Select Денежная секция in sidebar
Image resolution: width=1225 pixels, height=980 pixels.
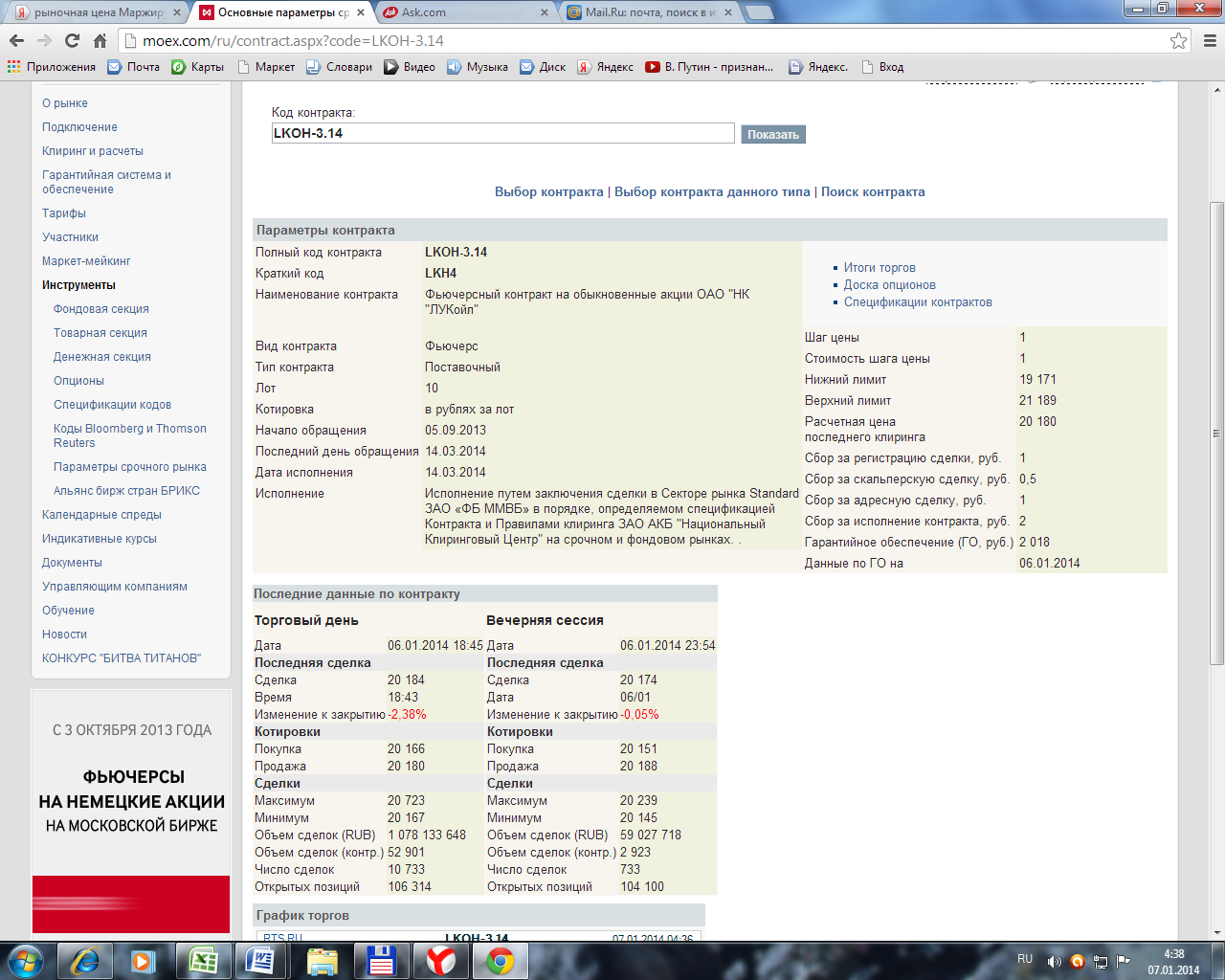pos(102,357)
